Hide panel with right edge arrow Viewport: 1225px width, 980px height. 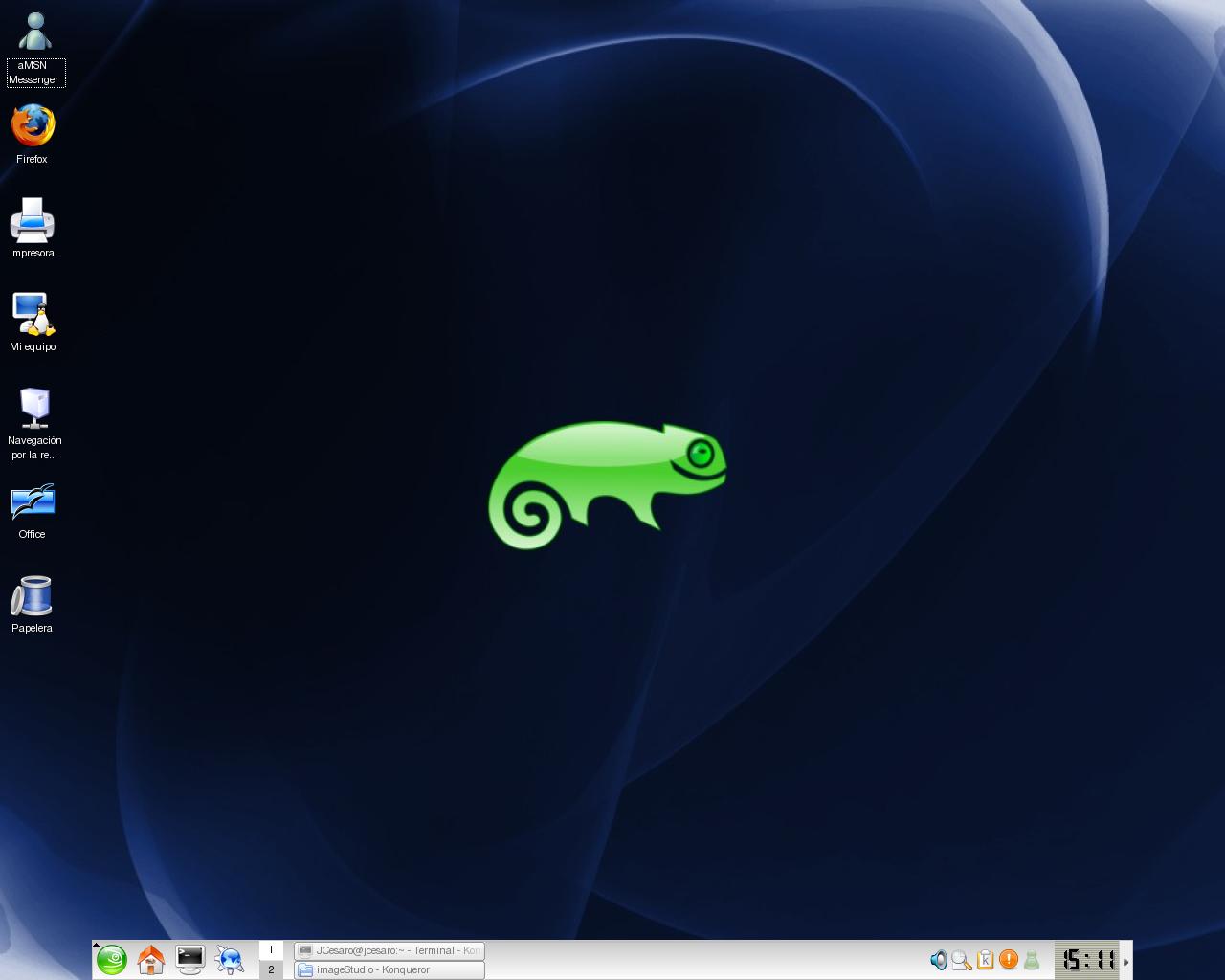tap(1126, 961)
